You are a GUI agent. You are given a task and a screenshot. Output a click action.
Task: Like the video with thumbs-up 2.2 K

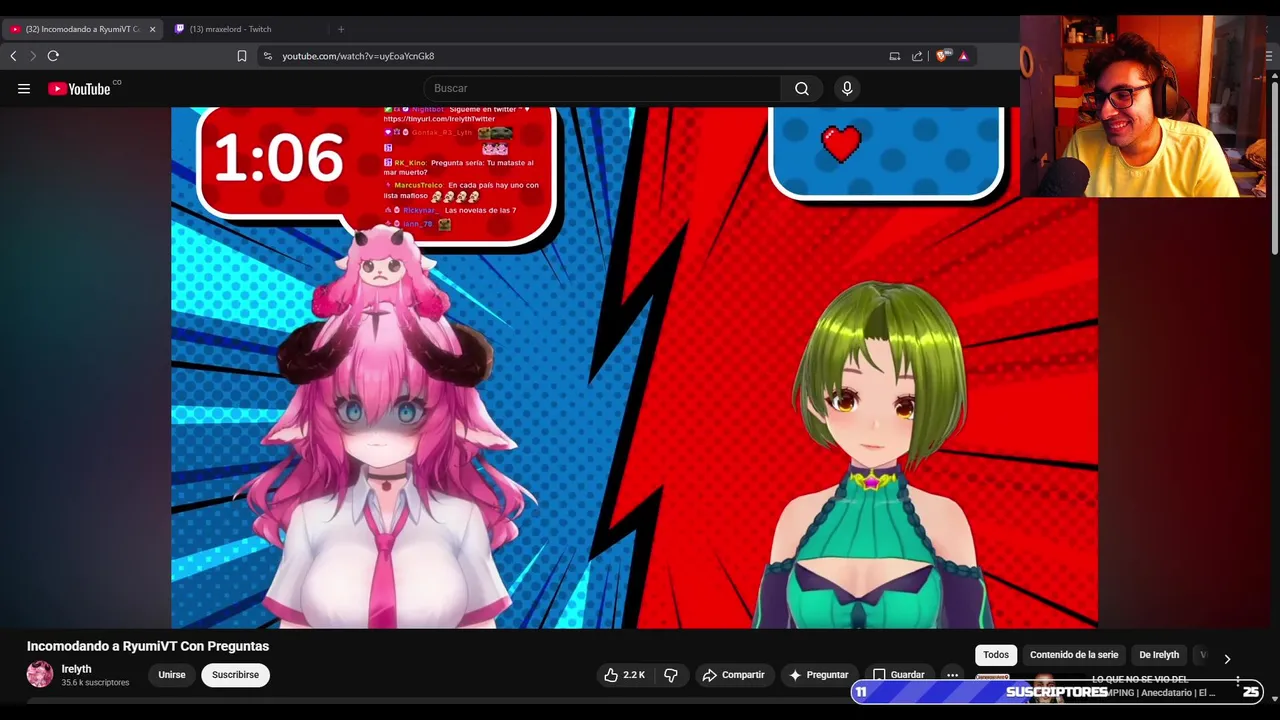pos(624,675)
